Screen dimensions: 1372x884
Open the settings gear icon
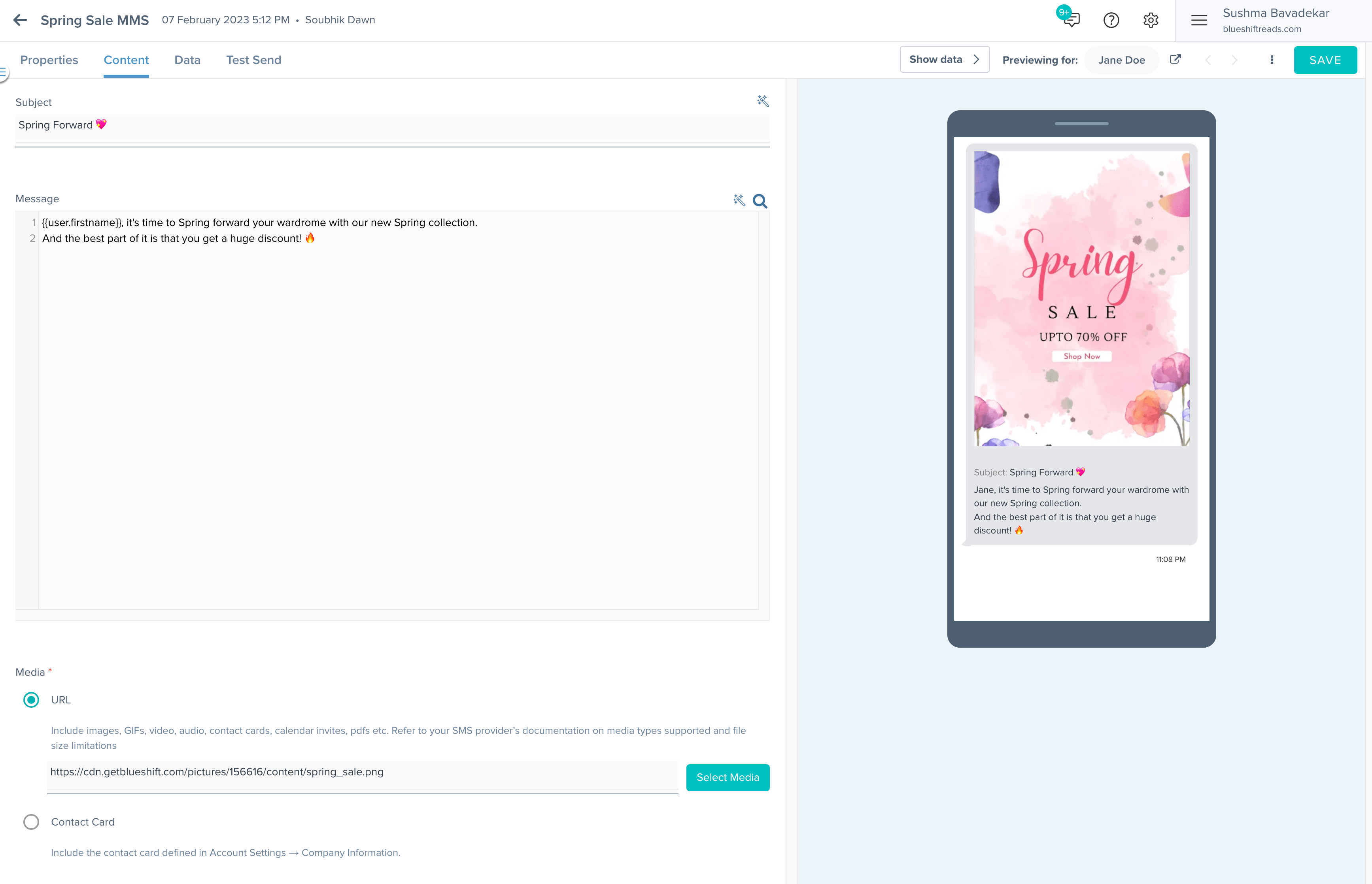pyautogui.click(x=1150, y=20)
